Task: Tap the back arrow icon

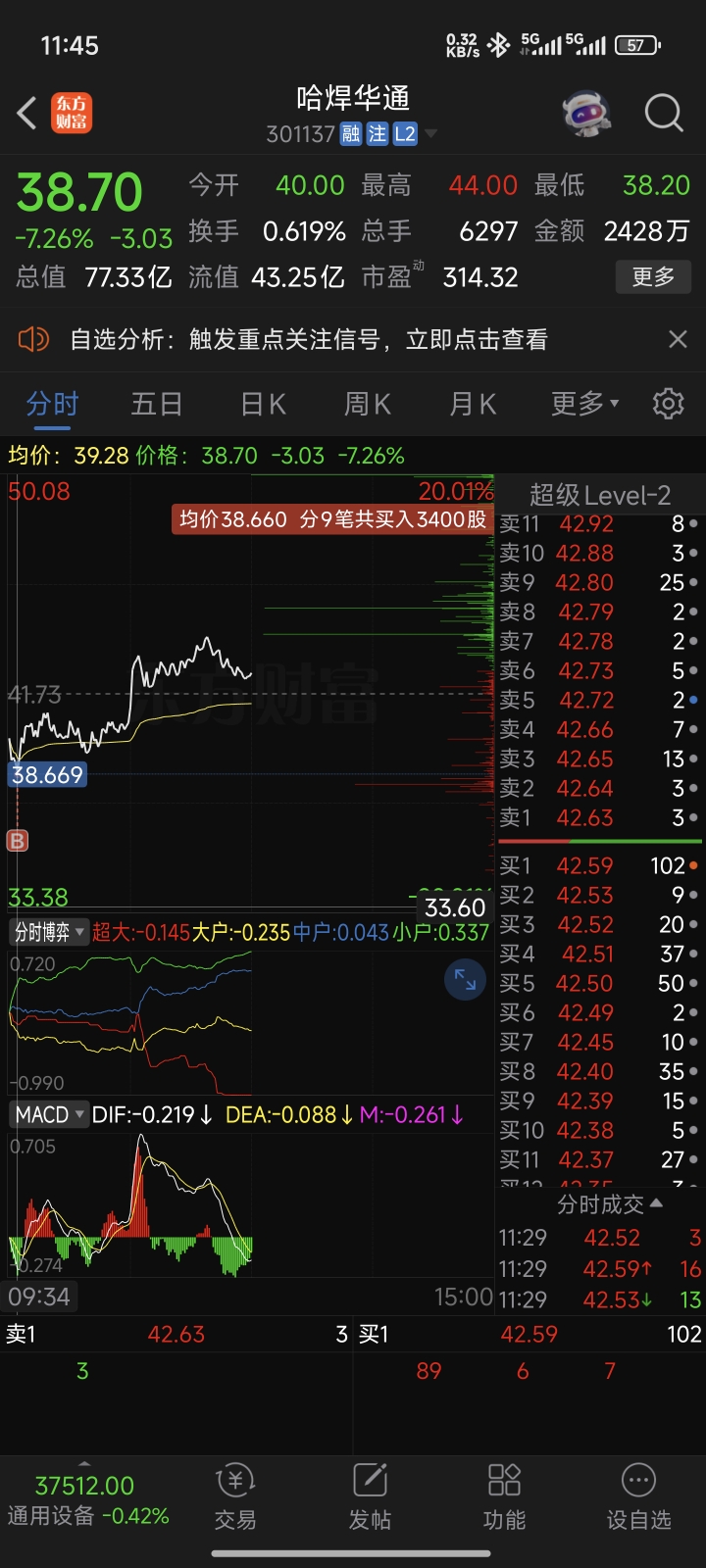Action: (x=27, y=114)
